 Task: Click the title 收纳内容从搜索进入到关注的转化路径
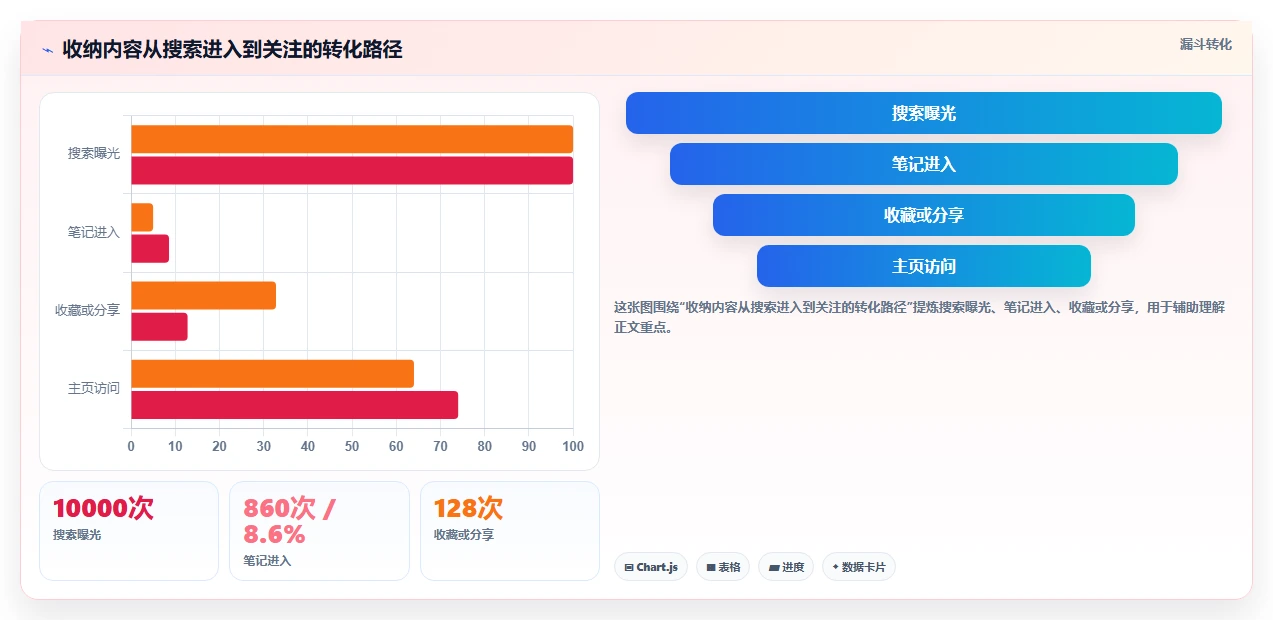click(x=232, y=49)
